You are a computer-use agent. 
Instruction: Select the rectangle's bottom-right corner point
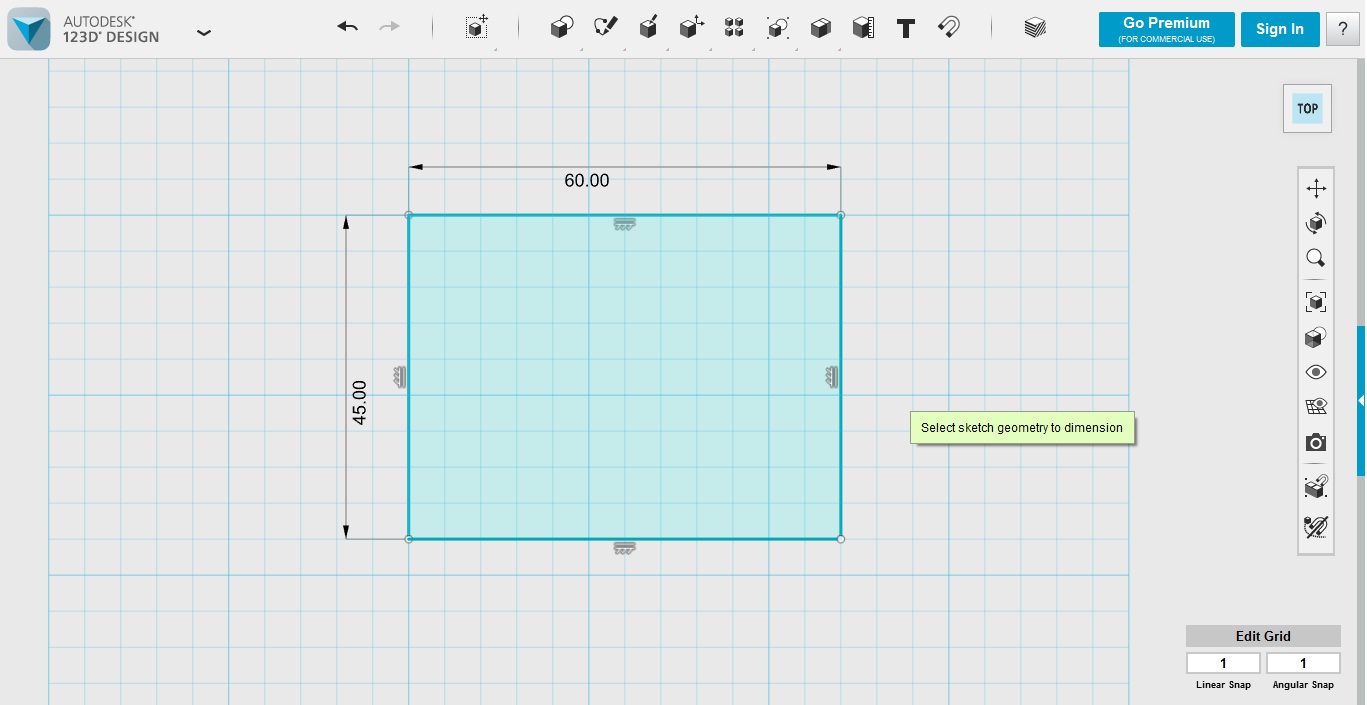tap(841, 539)
